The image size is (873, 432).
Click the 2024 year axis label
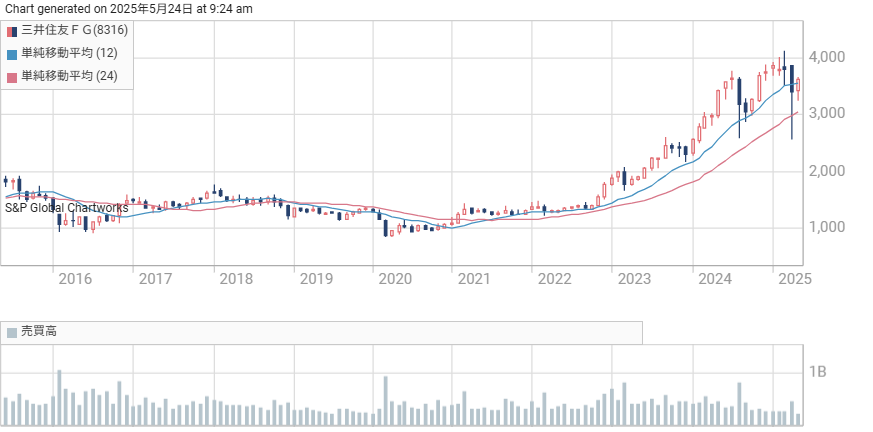point(715,279)
